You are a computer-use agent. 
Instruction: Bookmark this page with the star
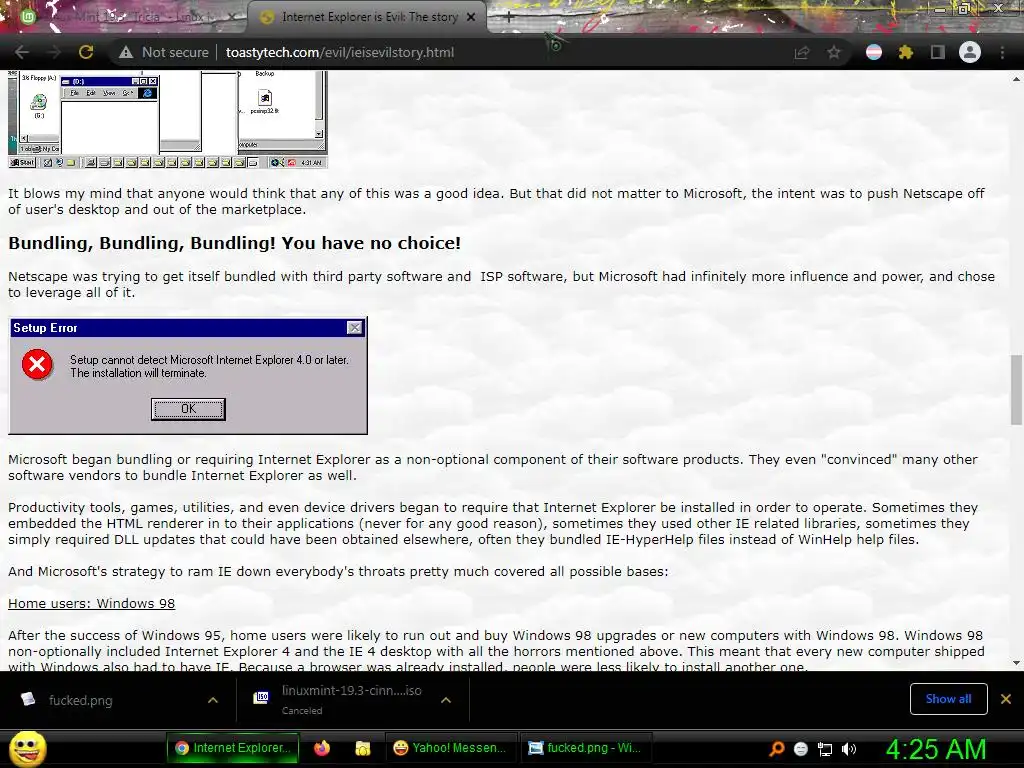point(834,52)
